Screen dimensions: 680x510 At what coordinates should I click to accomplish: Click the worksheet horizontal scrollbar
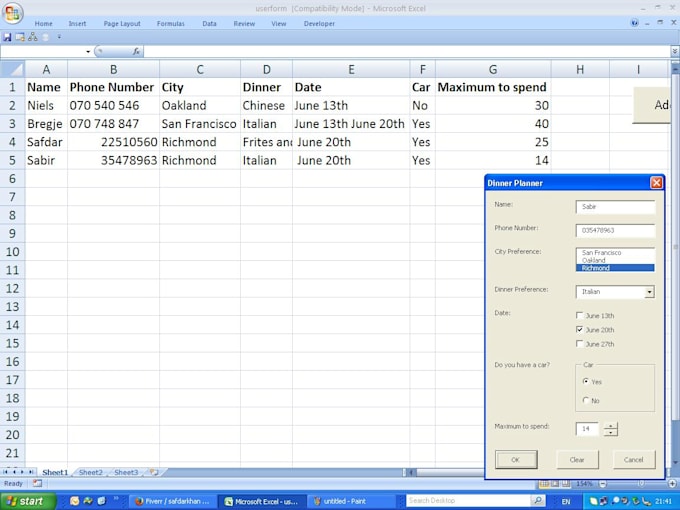(x=450, y=472)
